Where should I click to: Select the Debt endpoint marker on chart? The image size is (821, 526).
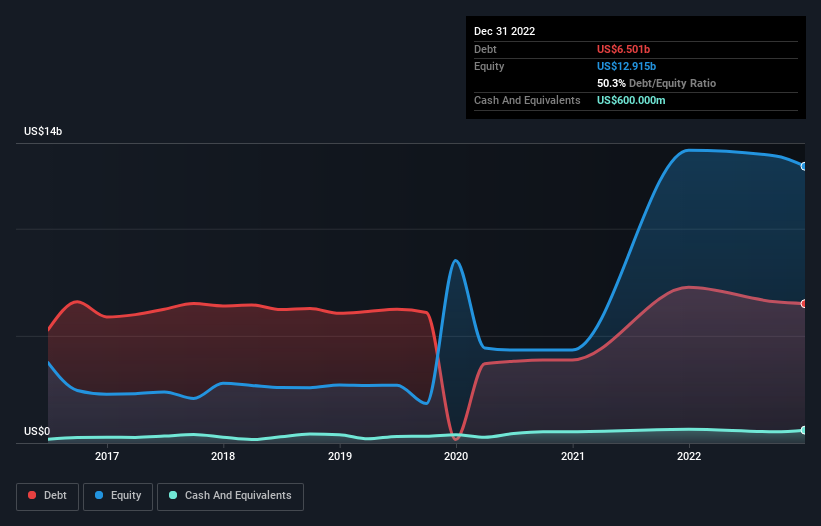tap(804, 304)
